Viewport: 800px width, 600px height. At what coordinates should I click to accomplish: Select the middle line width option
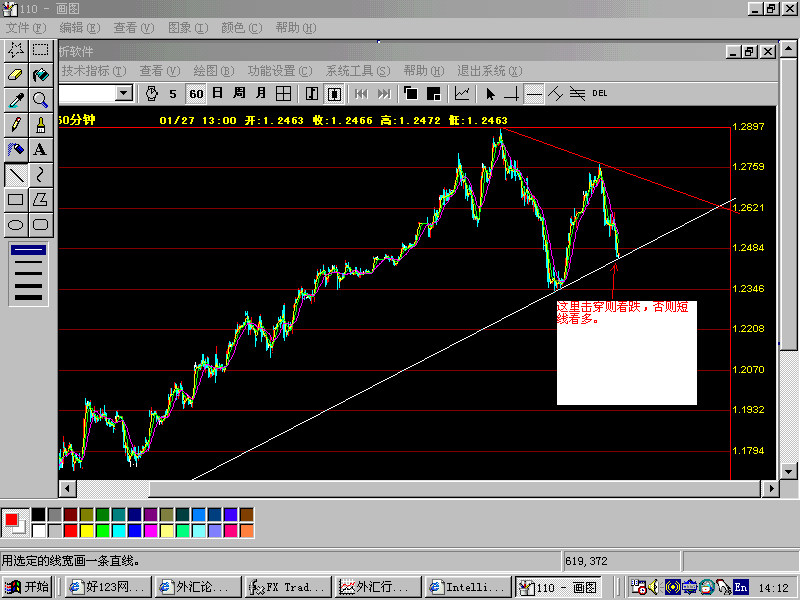pos(28,273)
